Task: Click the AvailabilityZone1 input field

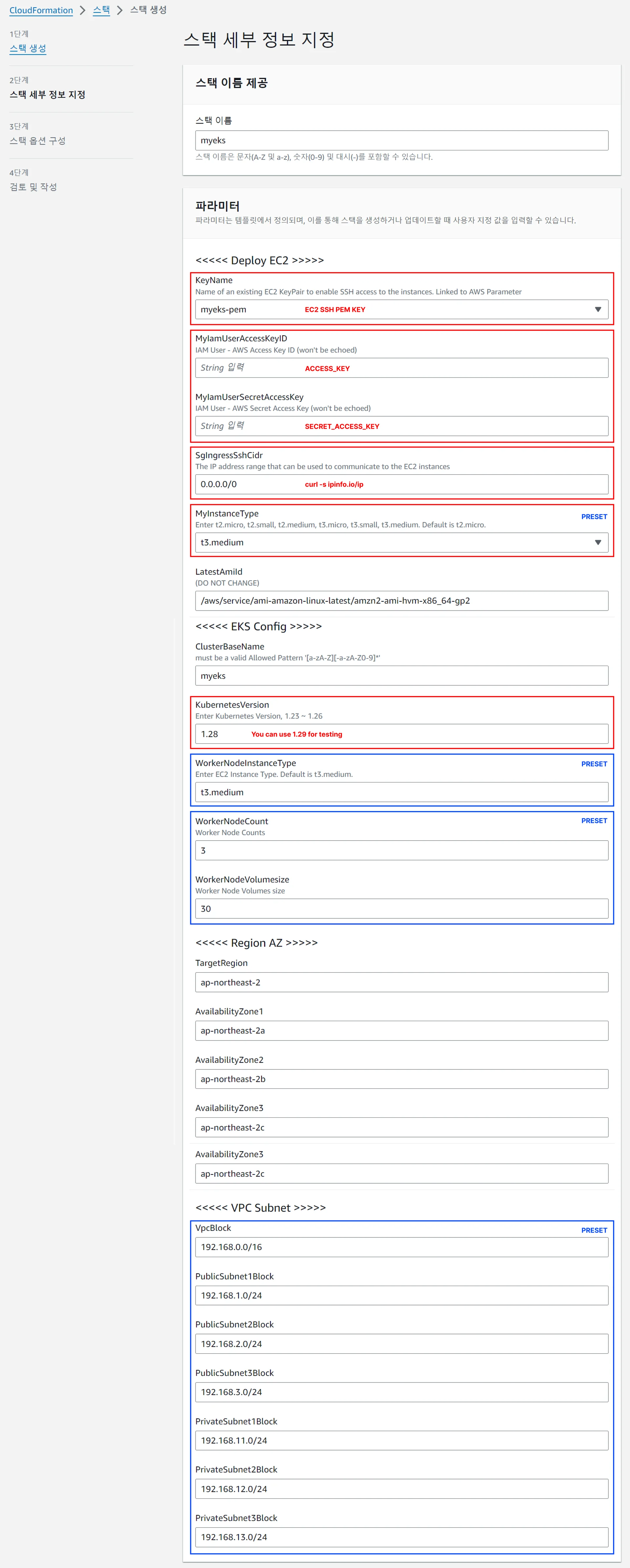Action: click(x=401, y=1031)
